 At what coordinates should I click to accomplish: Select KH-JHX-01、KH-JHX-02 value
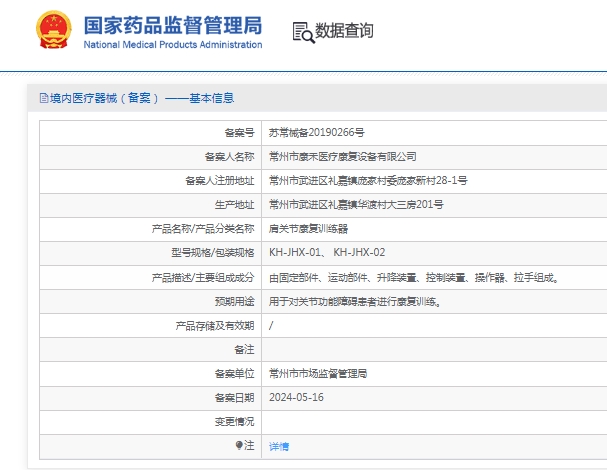click(327, 253)
